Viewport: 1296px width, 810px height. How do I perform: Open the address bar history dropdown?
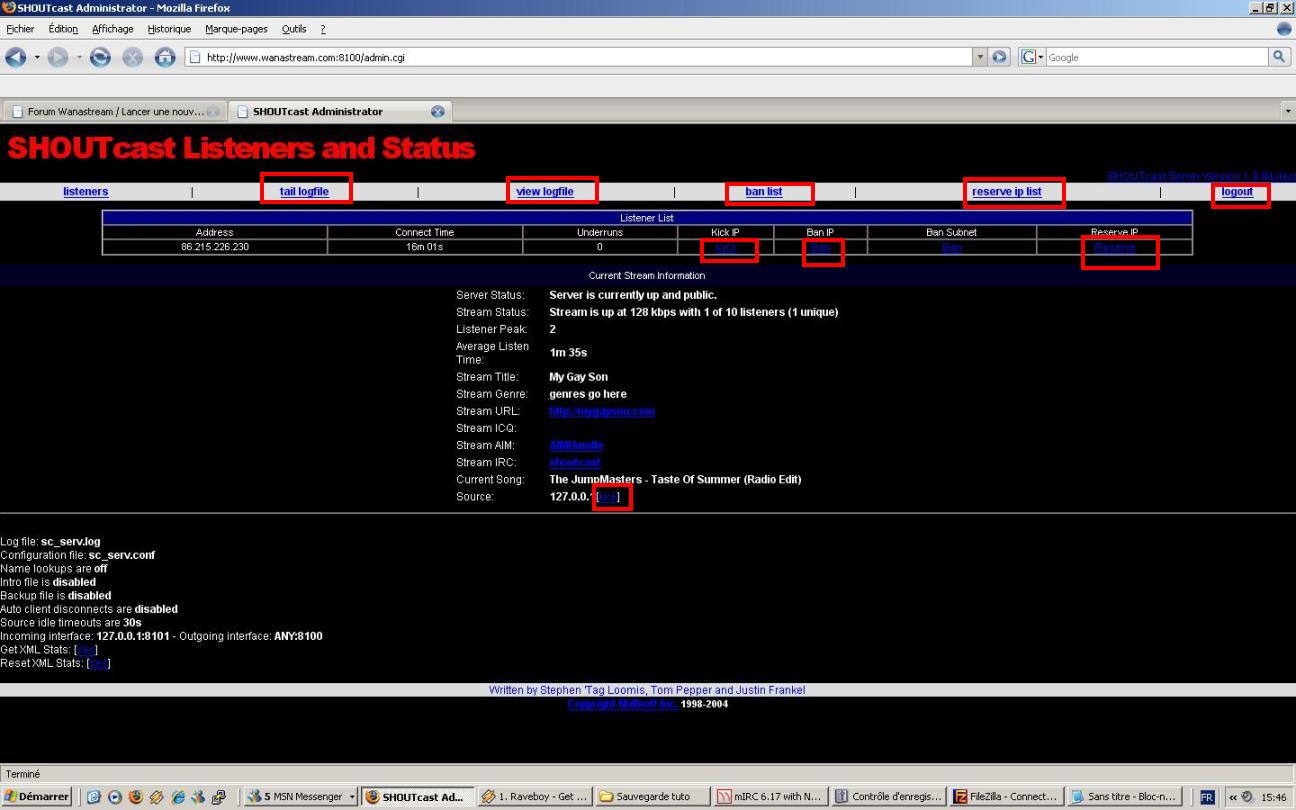coord(980,57)
